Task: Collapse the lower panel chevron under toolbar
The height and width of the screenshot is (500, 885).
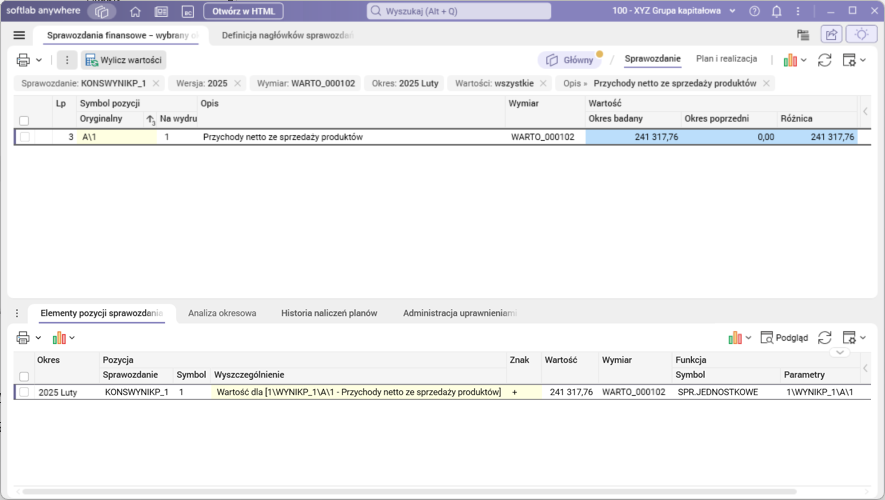Action: (x=840, y=352)
